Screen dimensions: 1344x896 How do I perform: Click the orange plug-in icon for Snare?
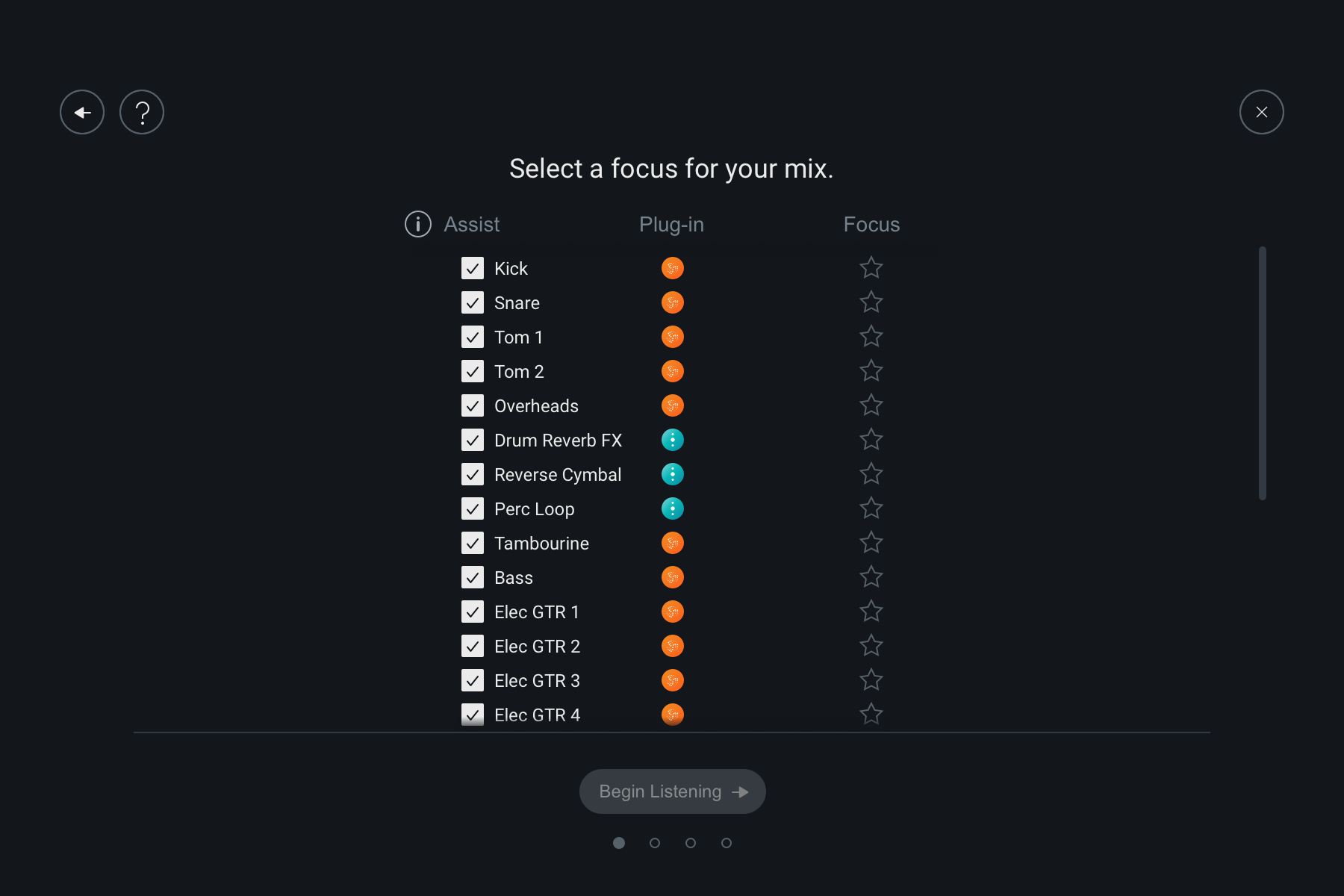pos(672,302)
